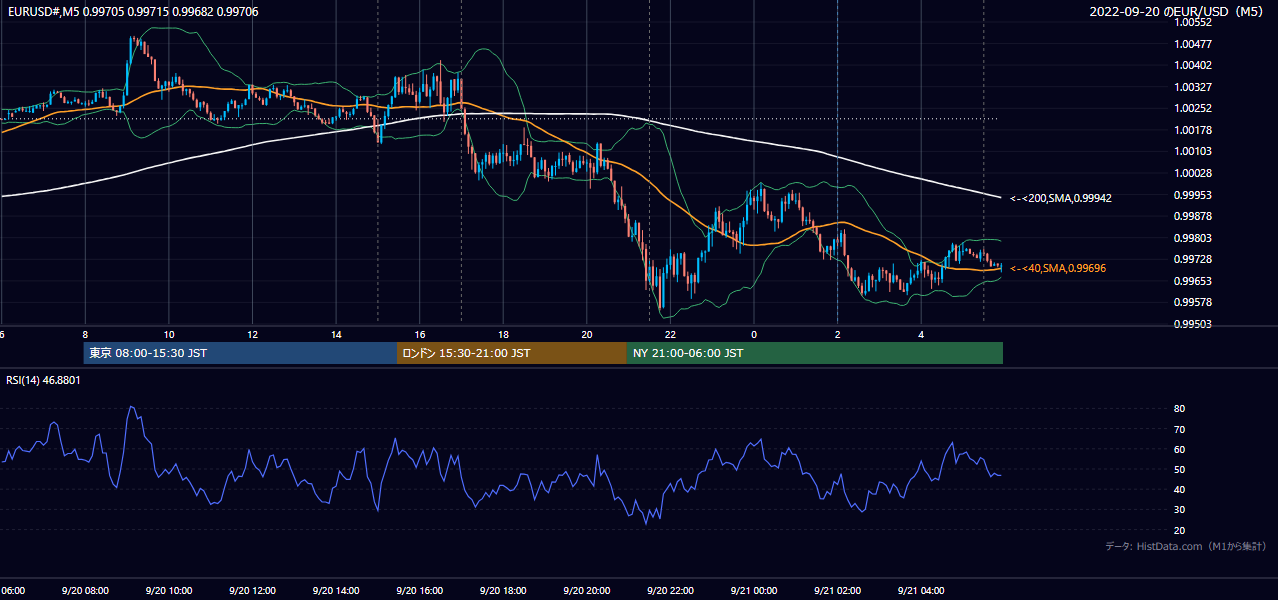Screen dimensions: 1278x600
Task: Select the 200 SMA 0.99942 label
Action: 1061,198
